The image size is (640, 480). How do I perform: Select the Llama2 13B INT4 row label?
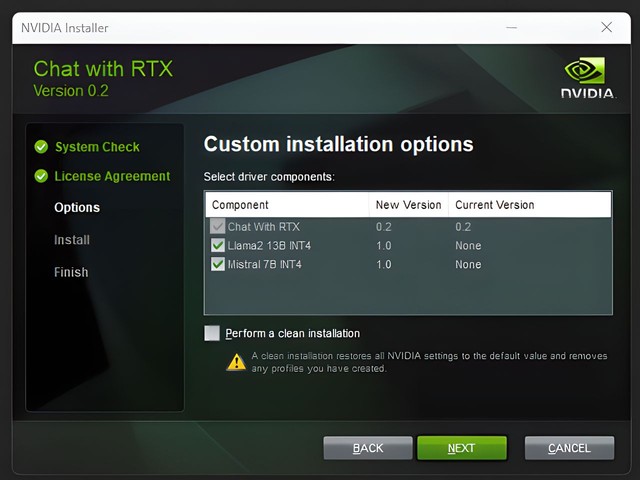point(269,246)
